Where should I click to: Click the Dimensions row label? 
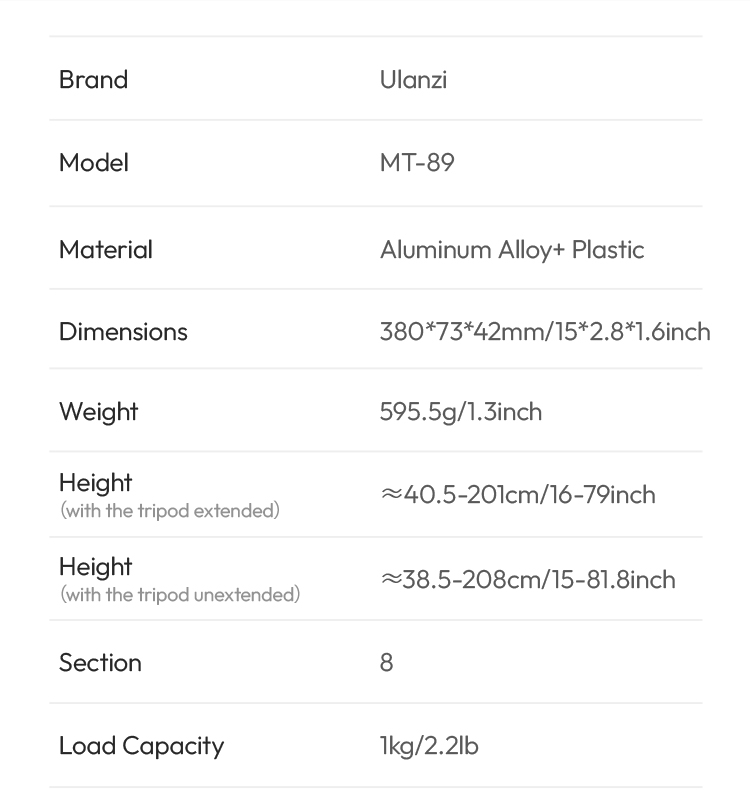(x=123, y=332)
